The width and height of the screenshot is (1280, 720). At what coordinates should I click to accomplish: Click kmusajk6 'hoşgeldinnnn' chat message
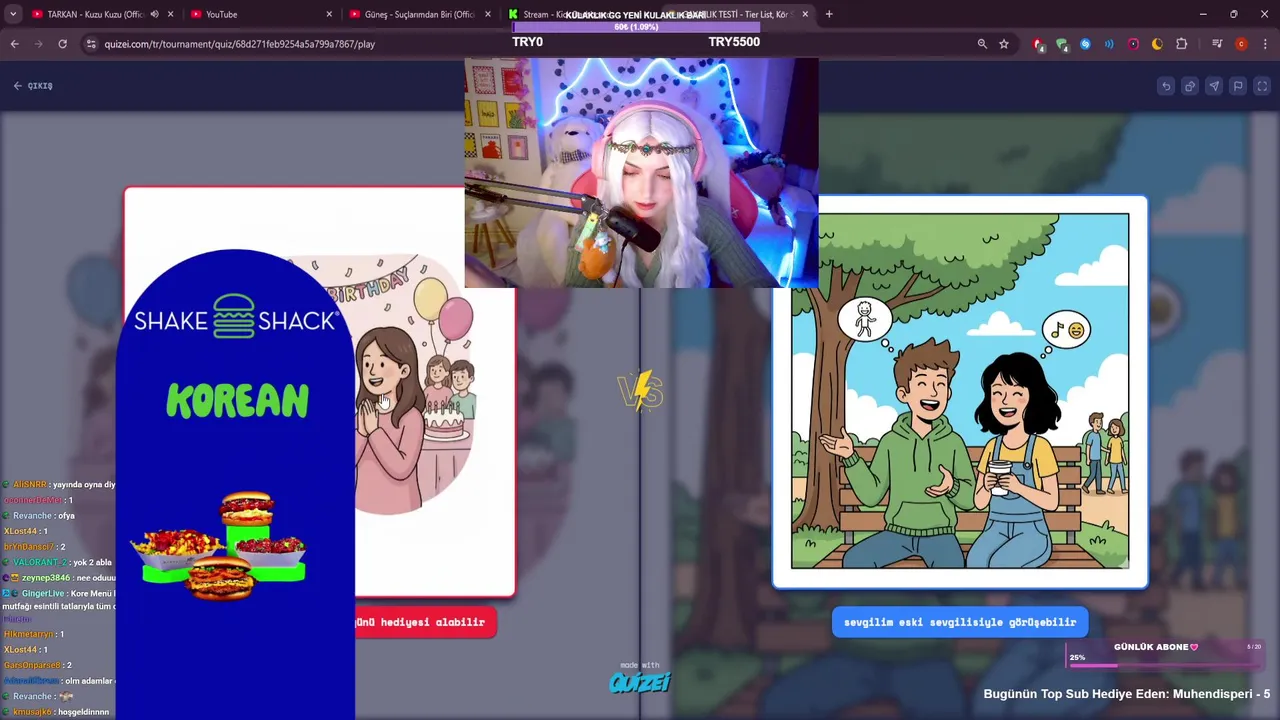tap(58, 712)
